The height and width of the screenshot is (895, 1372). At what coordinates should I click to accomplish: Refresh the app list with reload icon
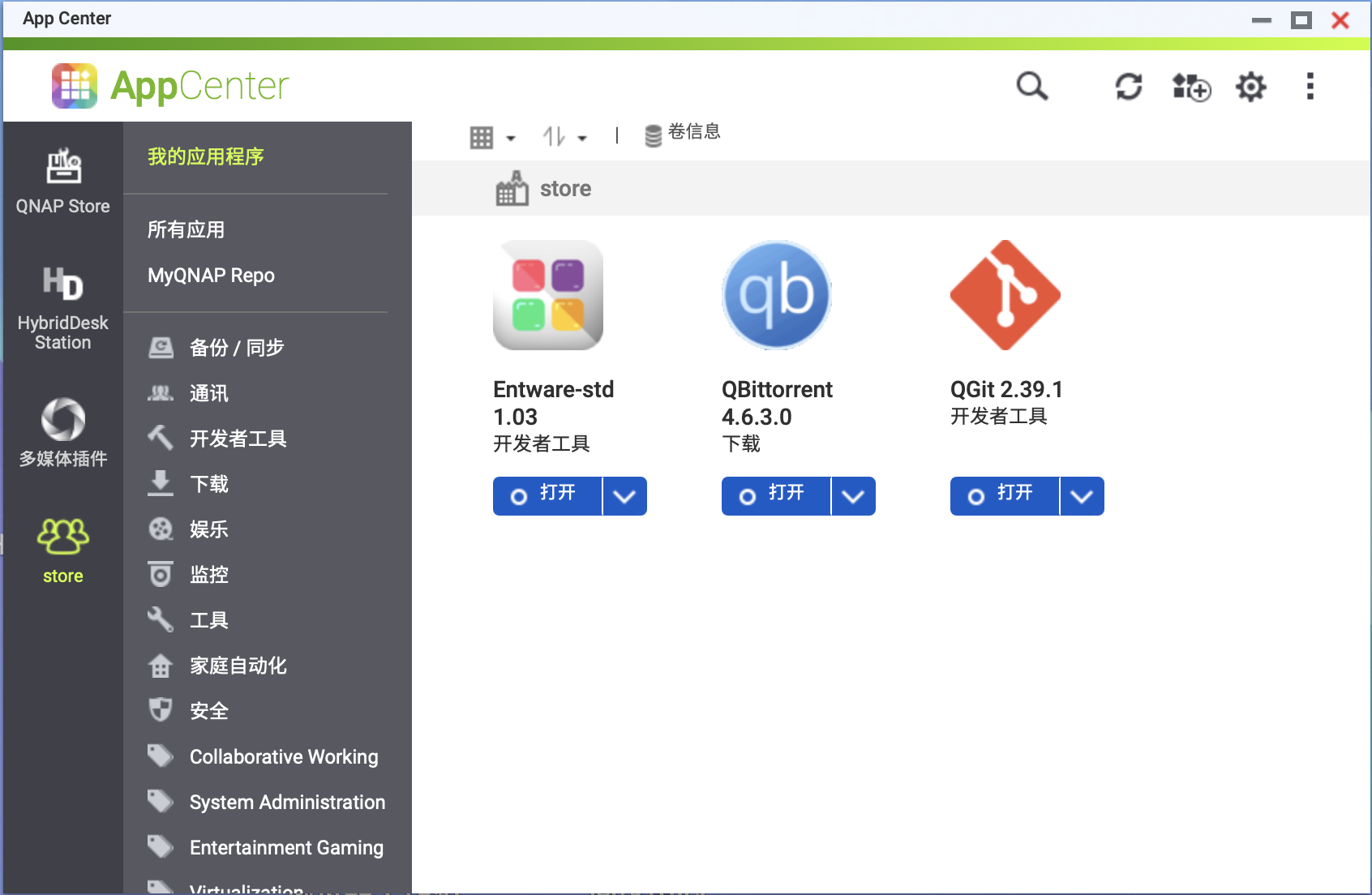[1129, 86]
